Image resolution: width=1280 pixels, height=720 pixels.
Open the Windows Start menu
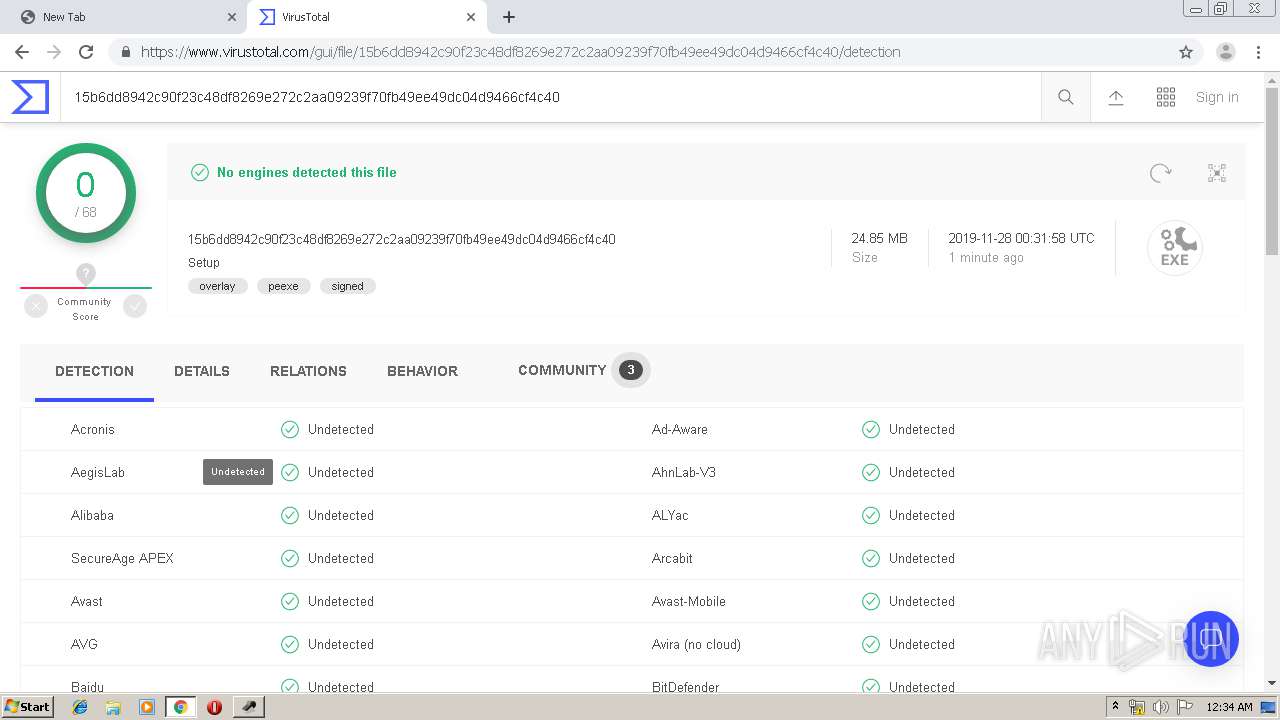[28, 706]
